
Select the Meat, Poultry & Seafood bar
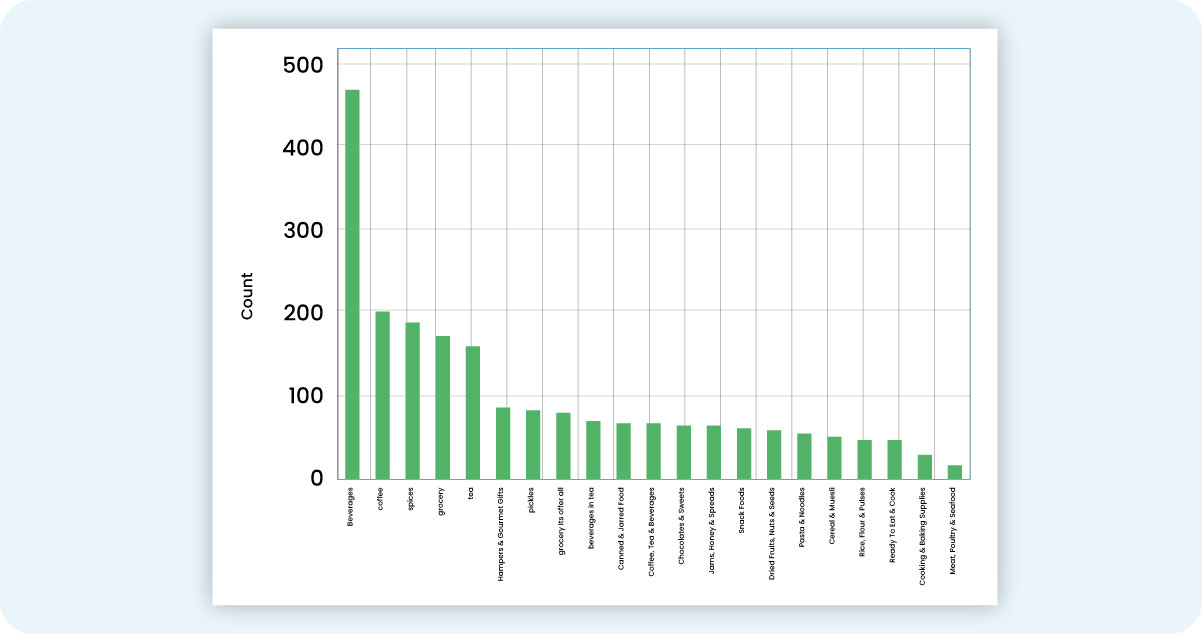pos(955,472)
